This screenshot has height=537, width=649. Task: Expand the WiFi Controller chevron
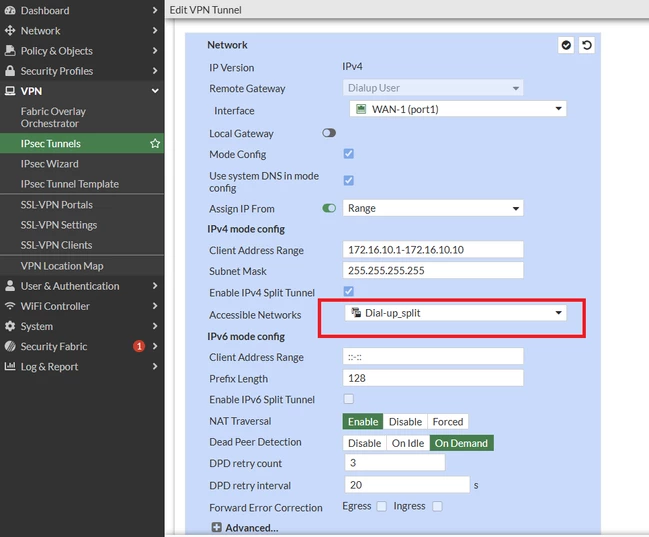click(155, 306)
